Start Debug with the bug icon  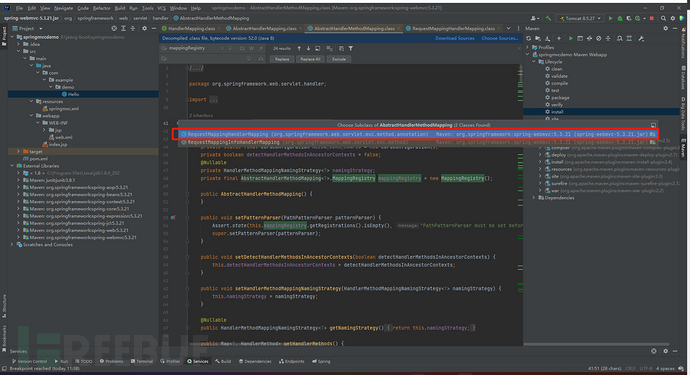(x=620, y=18)
